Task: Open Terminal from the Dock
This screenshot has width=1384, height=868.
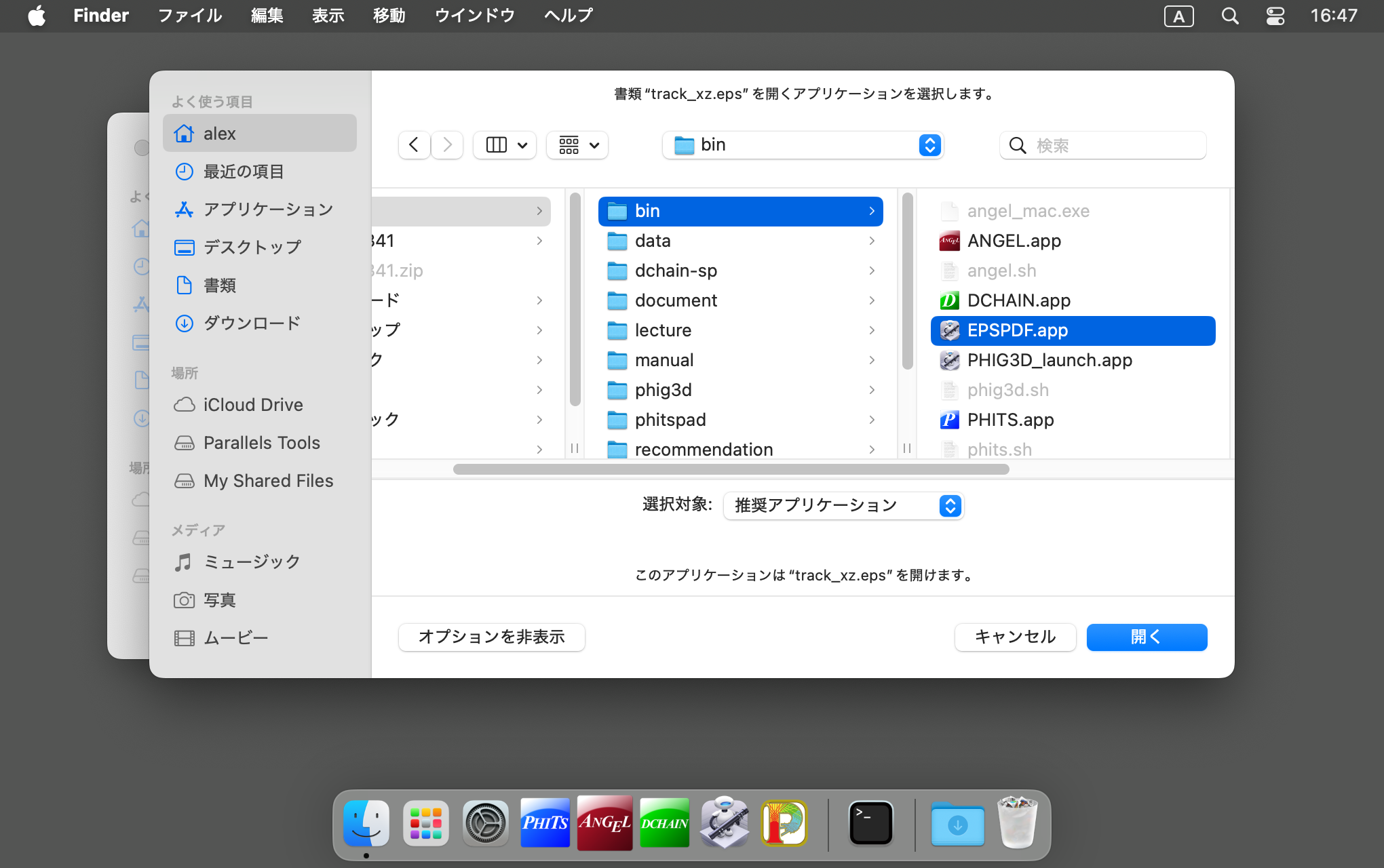Action: [871, 823]
